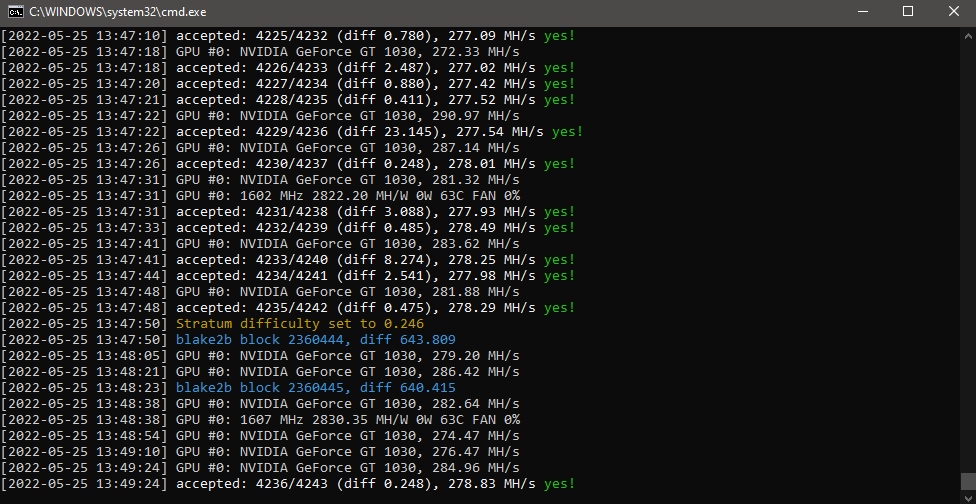
Task: Click the 'accepted: 4233/4240 (diff 8.274)' line
Action: pos(288,259)
